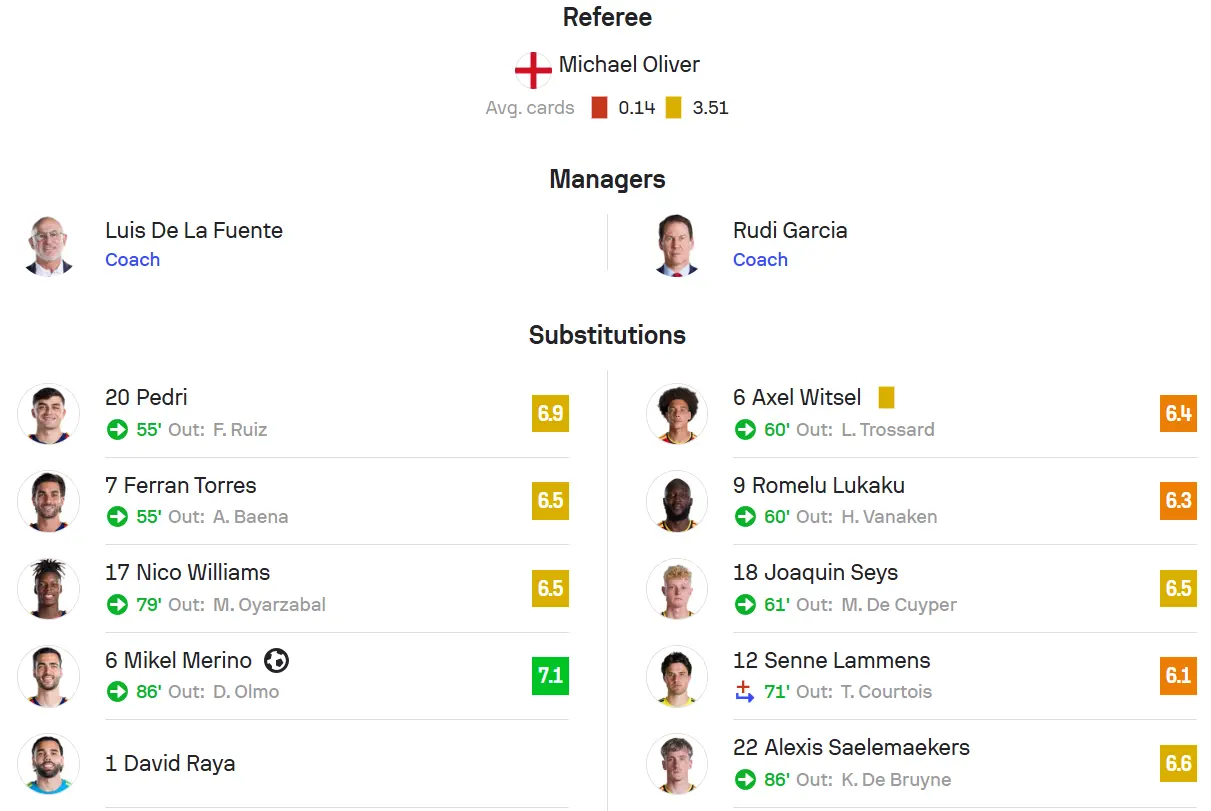The width and height of the screenshot is (1211, 811).
Task: Click the injury substitution icon for Senne Lammens
Action: point(745,691)
